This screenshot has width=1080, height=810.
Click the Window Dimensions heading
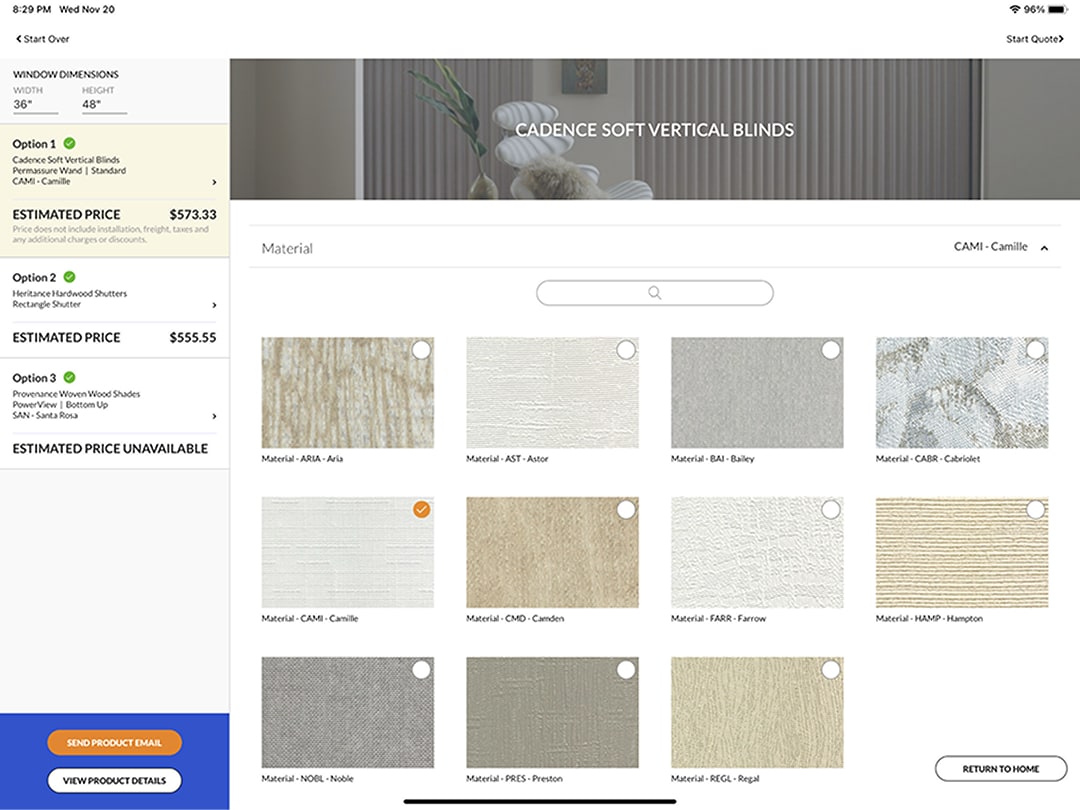(65, 74)
